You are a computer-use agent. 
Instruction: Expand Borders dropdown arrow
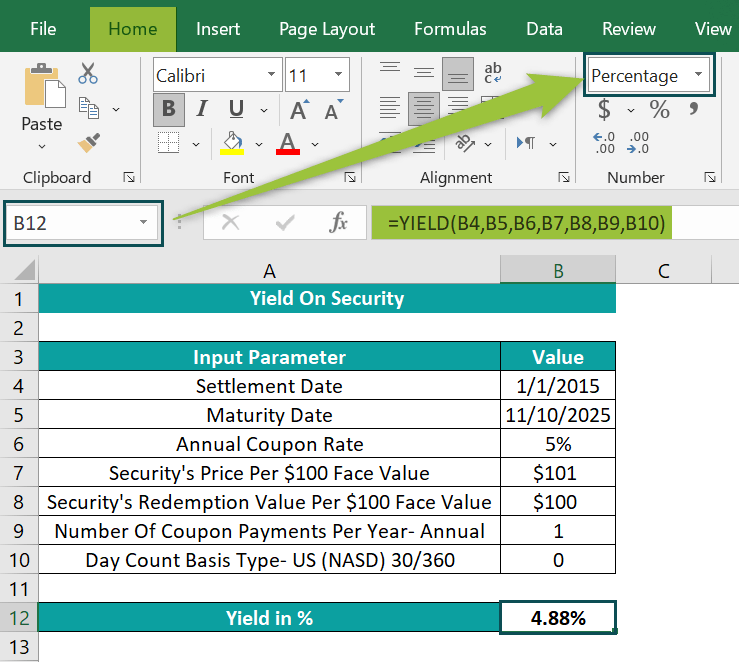pos(196,144)
